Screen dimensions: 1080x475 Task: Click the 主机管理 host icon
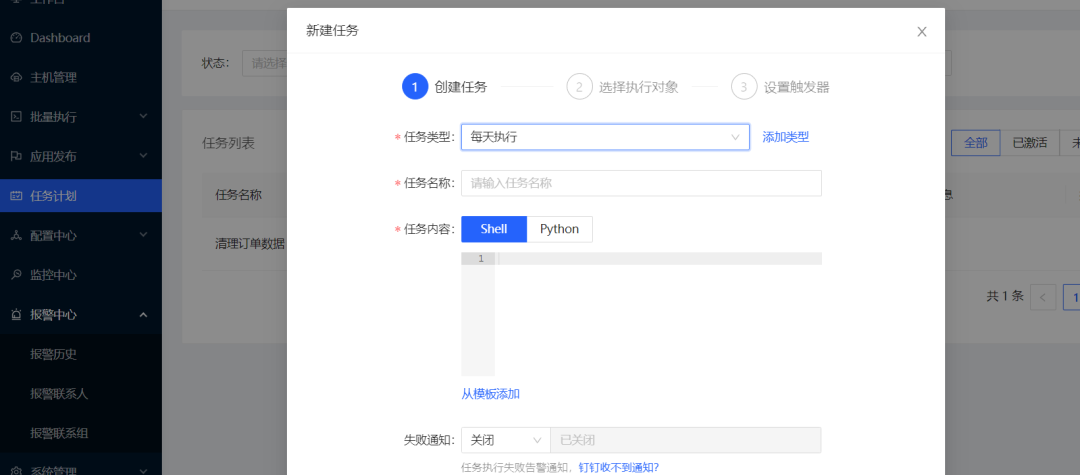coord(17,78)
